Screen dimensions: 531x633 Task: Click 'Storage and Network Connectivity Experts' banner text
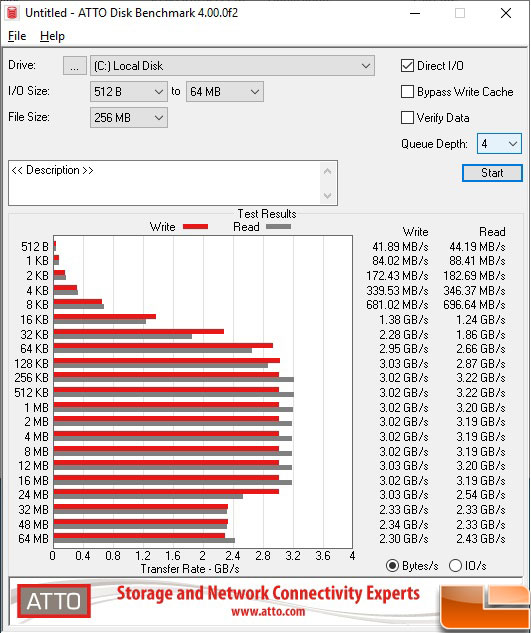[268, 594]
